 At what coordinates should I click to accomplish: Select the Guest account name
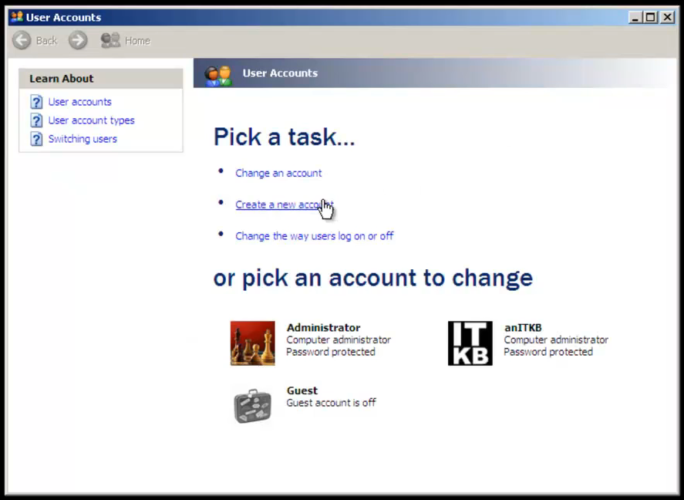(302, 391)
